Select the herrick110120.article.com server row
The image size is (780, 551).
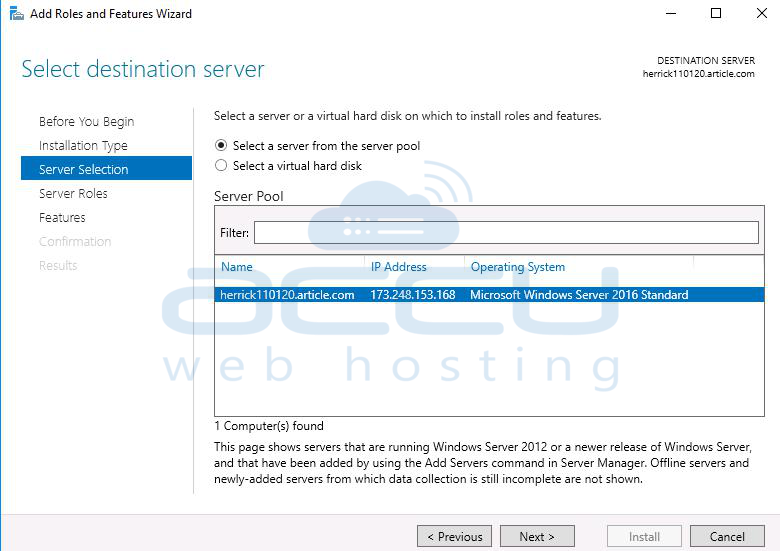(x=489, y=294)
